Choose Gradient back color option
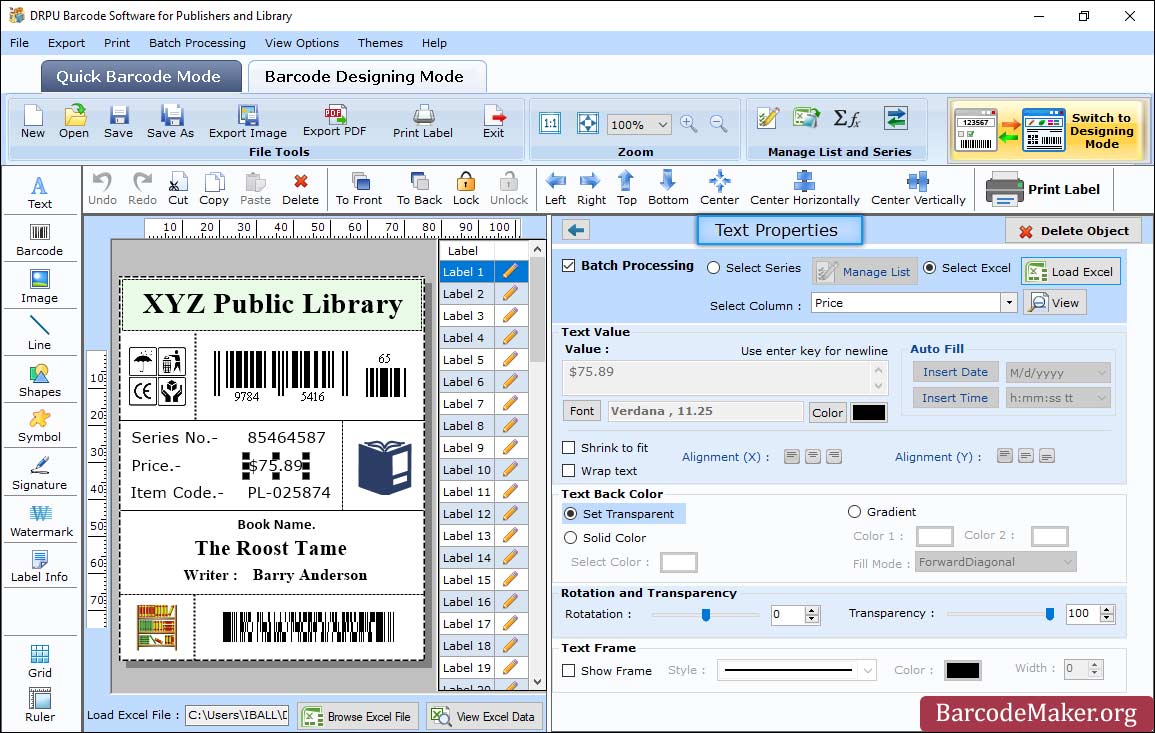 [x=854, y=511]
